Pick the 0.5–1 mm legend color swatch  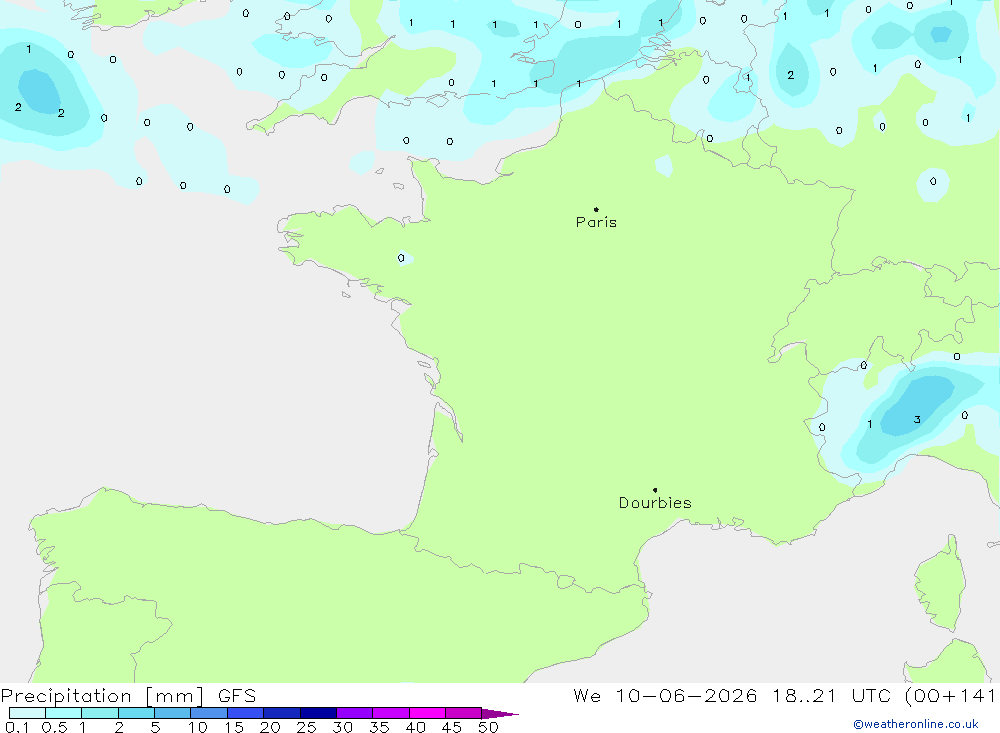[64, 713]
